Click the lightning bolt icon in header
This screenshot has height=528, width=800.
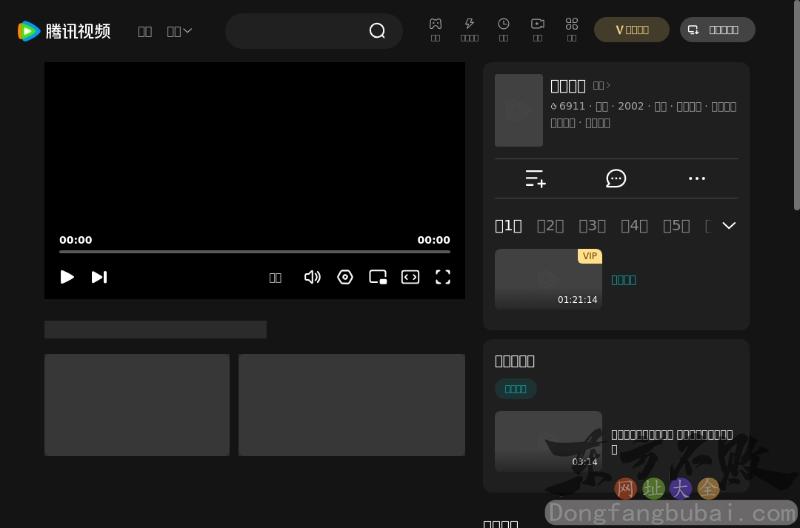[x=469, y=24]
